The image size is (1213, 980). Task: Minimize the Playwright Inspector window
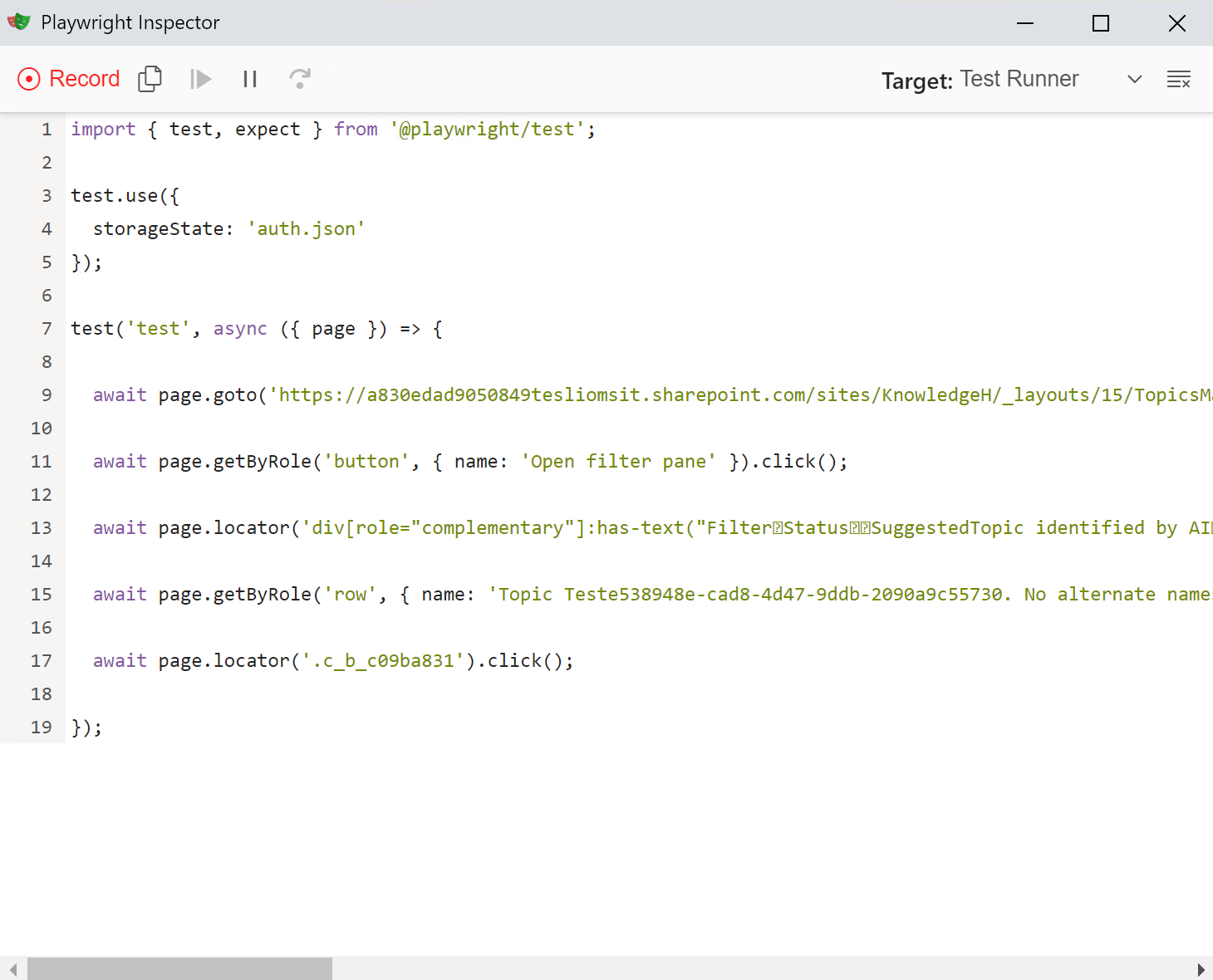tap(1025, 22)
